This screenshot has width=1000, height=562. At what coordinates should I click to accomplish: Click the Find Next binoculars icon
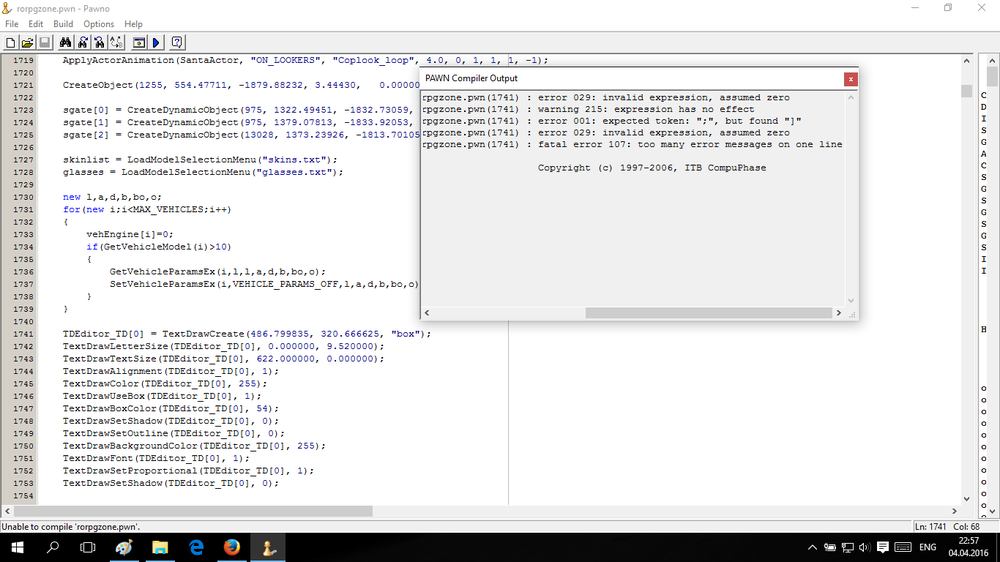pos(82,43)
